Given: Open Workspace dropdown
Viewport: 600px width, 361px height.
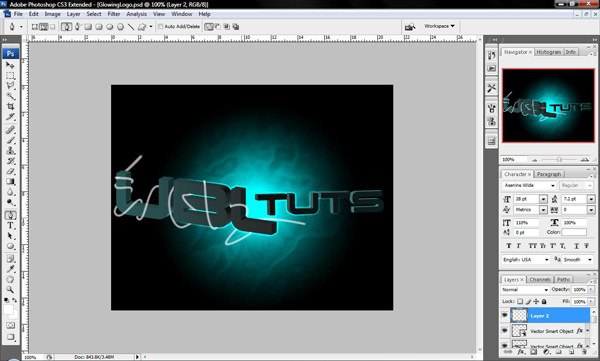Looking at the screenshot, I should [439, 26].
